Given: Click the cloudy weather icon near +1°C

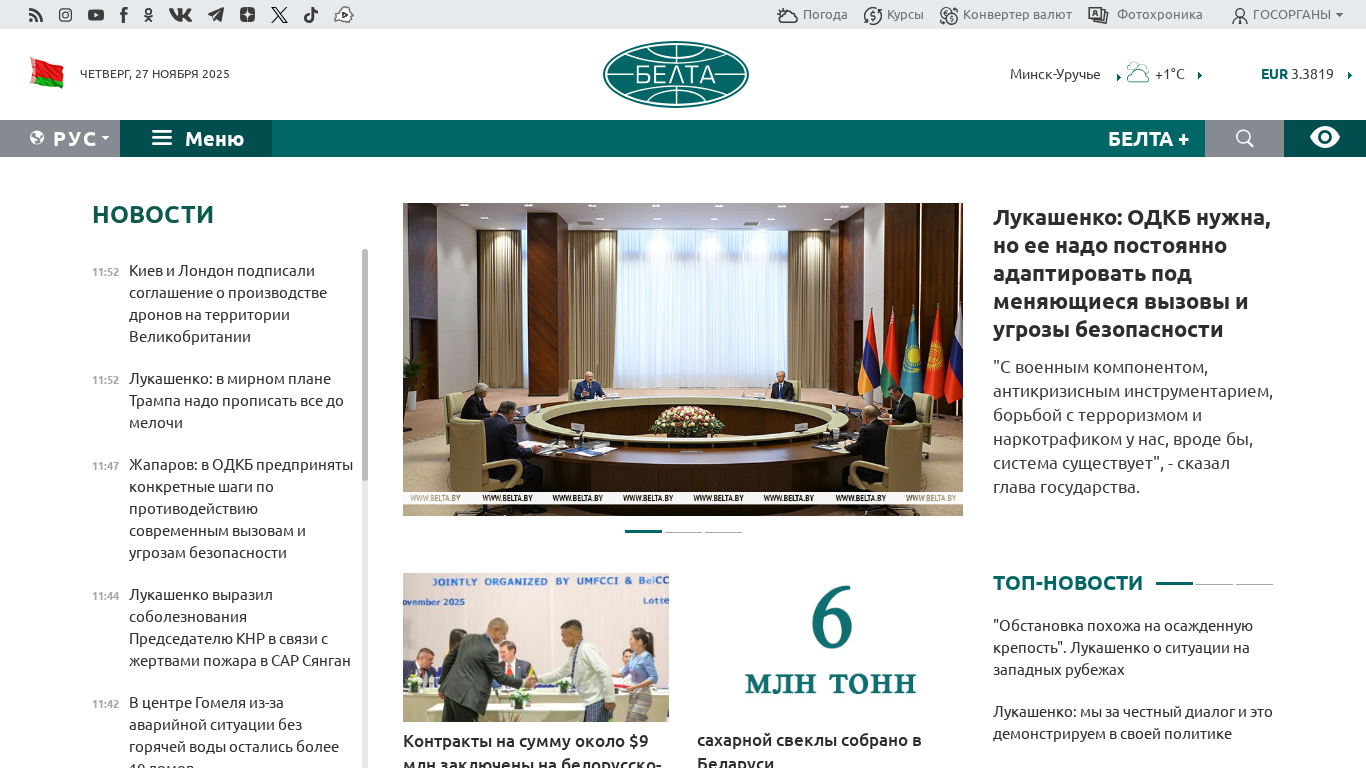Looking at the screenshot, I should [x=1138, y=73].
